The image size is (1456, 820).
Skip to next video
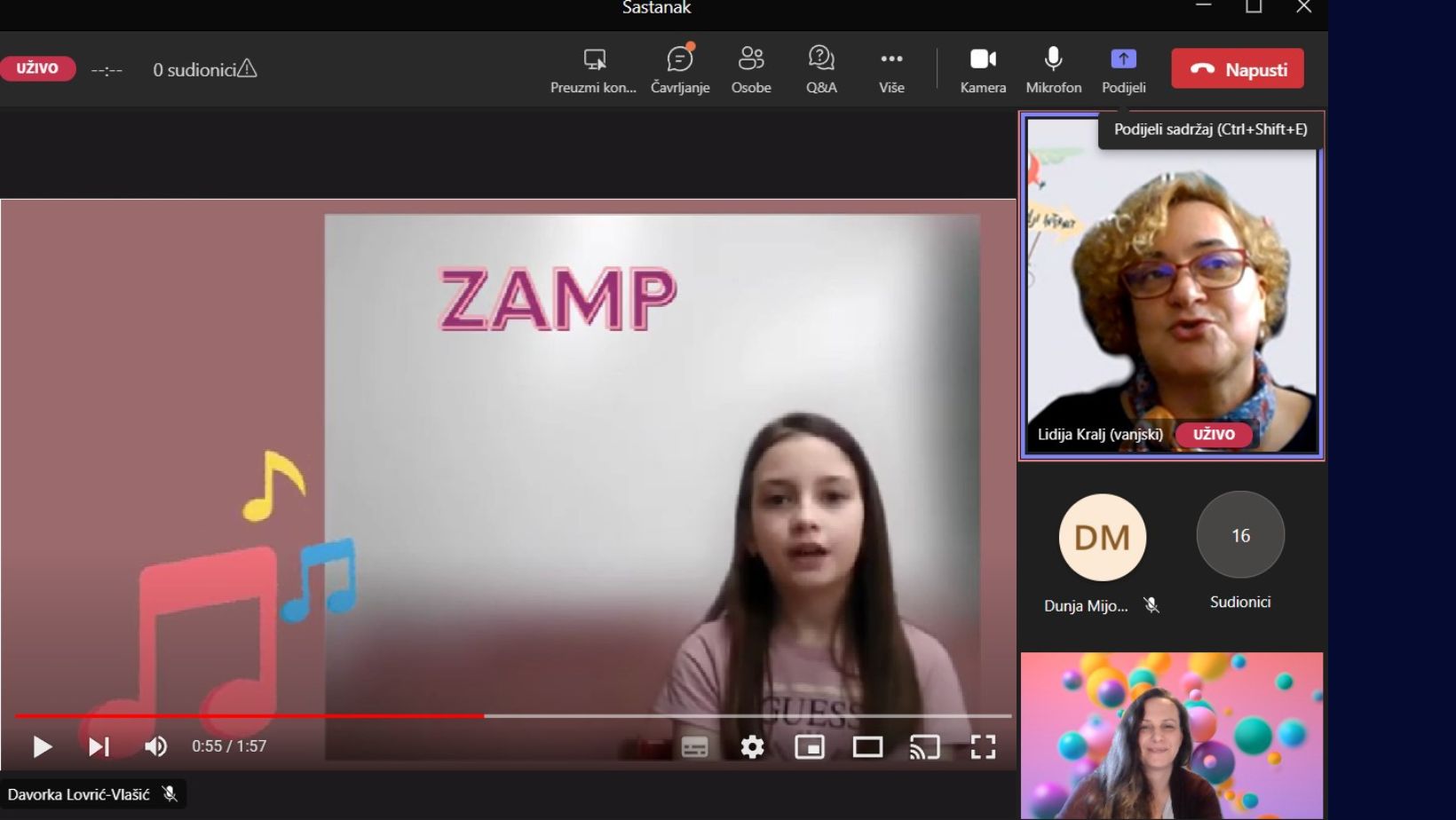pyautogui.click(x=99, y=746)
